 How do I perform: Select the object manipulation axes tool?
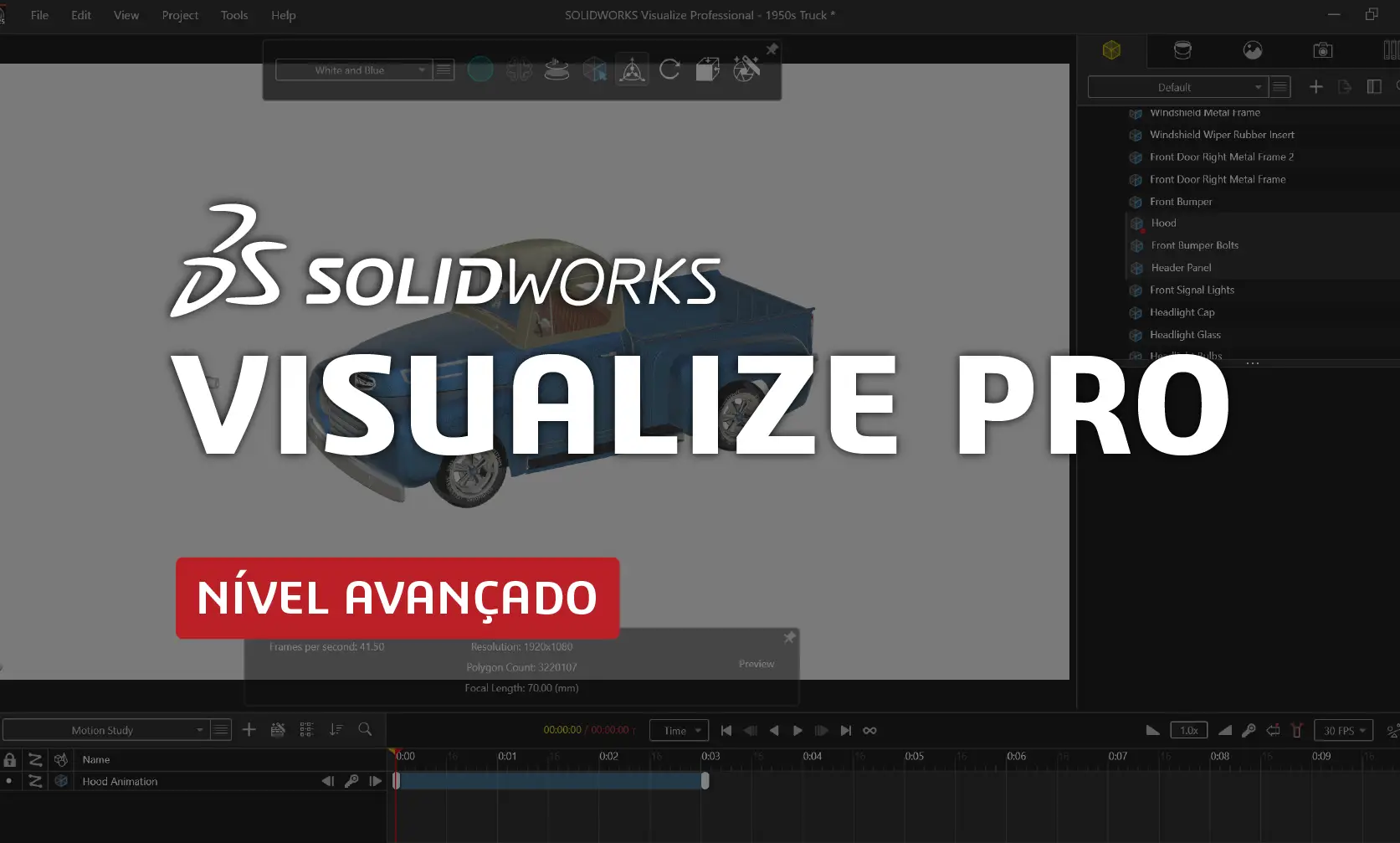(x=632, y=69)
